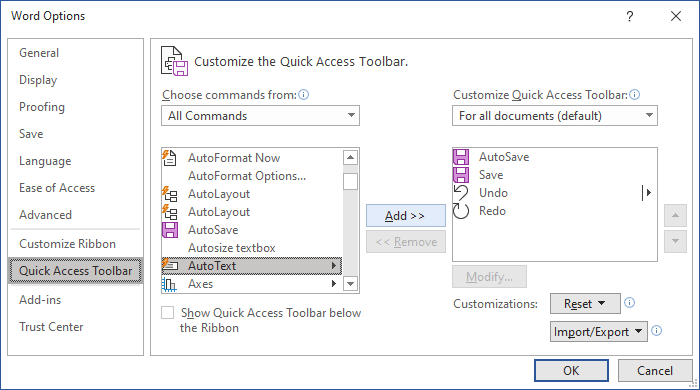The width and height of the screenshot is (700, 390).
Task: Click the Undo arrow icon
Action: [461, 193]
